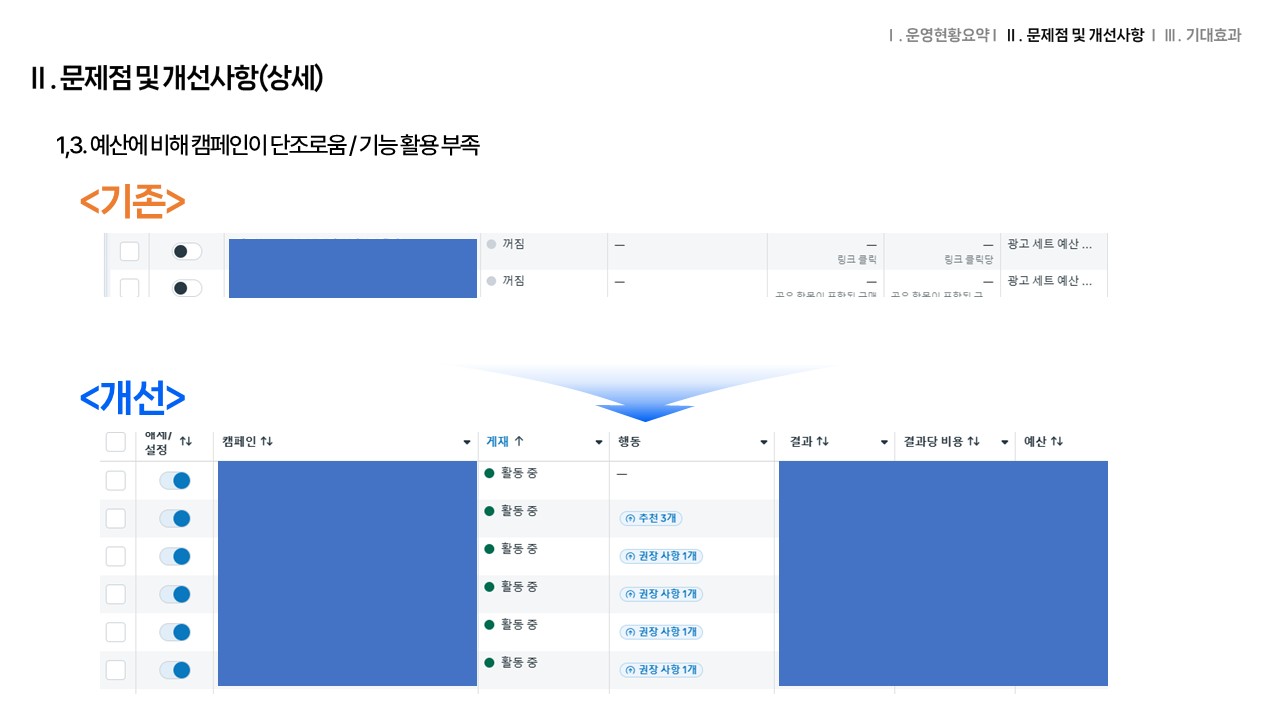The height and width of the screenshot is (720, 1280).
Task: Click the last row's 권장 사항 1개 badge
Action: click(x=661, y=670)
